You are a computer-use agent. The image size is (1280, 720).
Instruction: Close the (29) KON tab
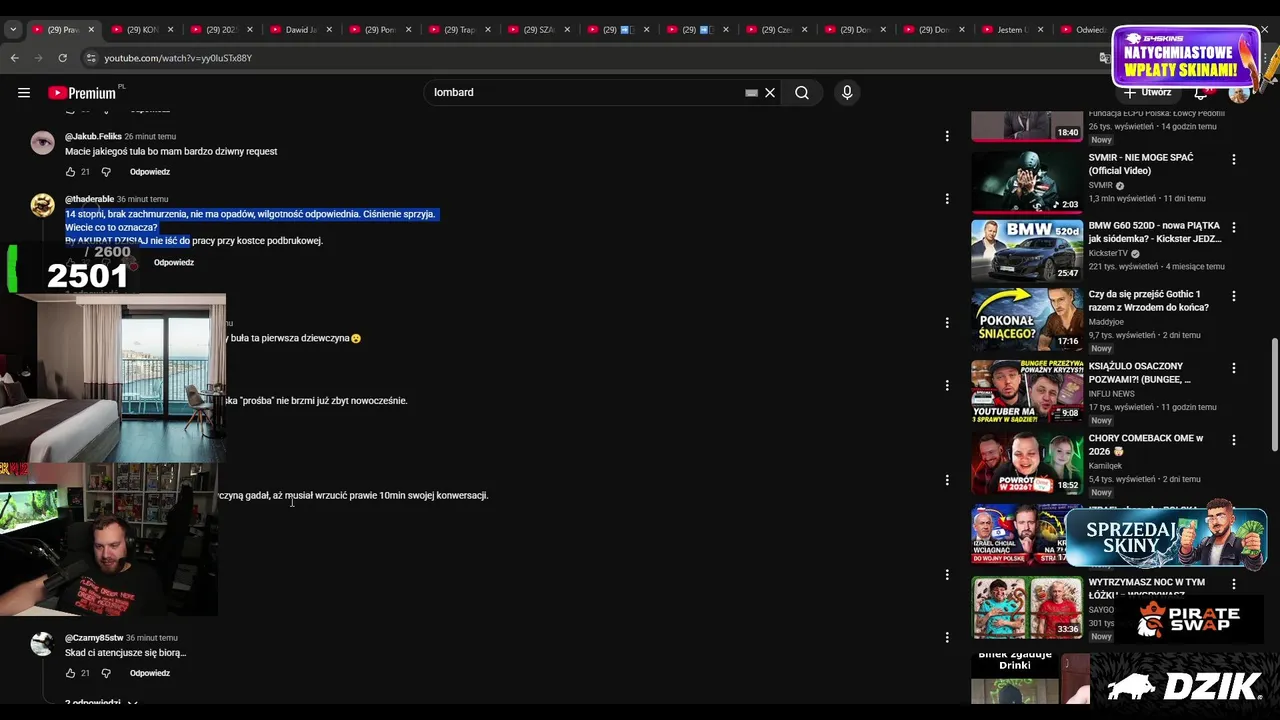click(170, 30)
